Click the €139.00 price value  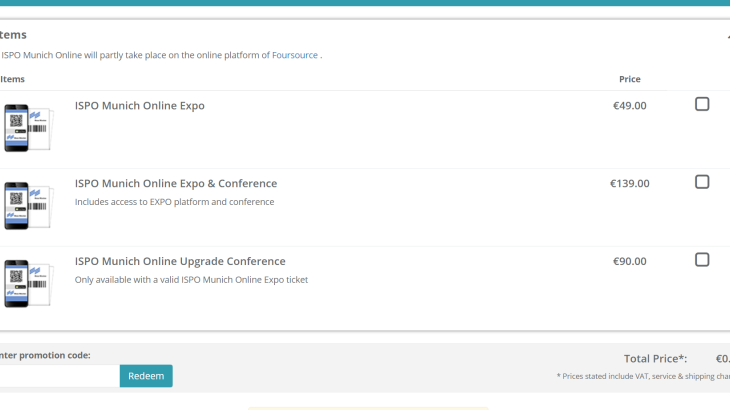coord(629,183)
